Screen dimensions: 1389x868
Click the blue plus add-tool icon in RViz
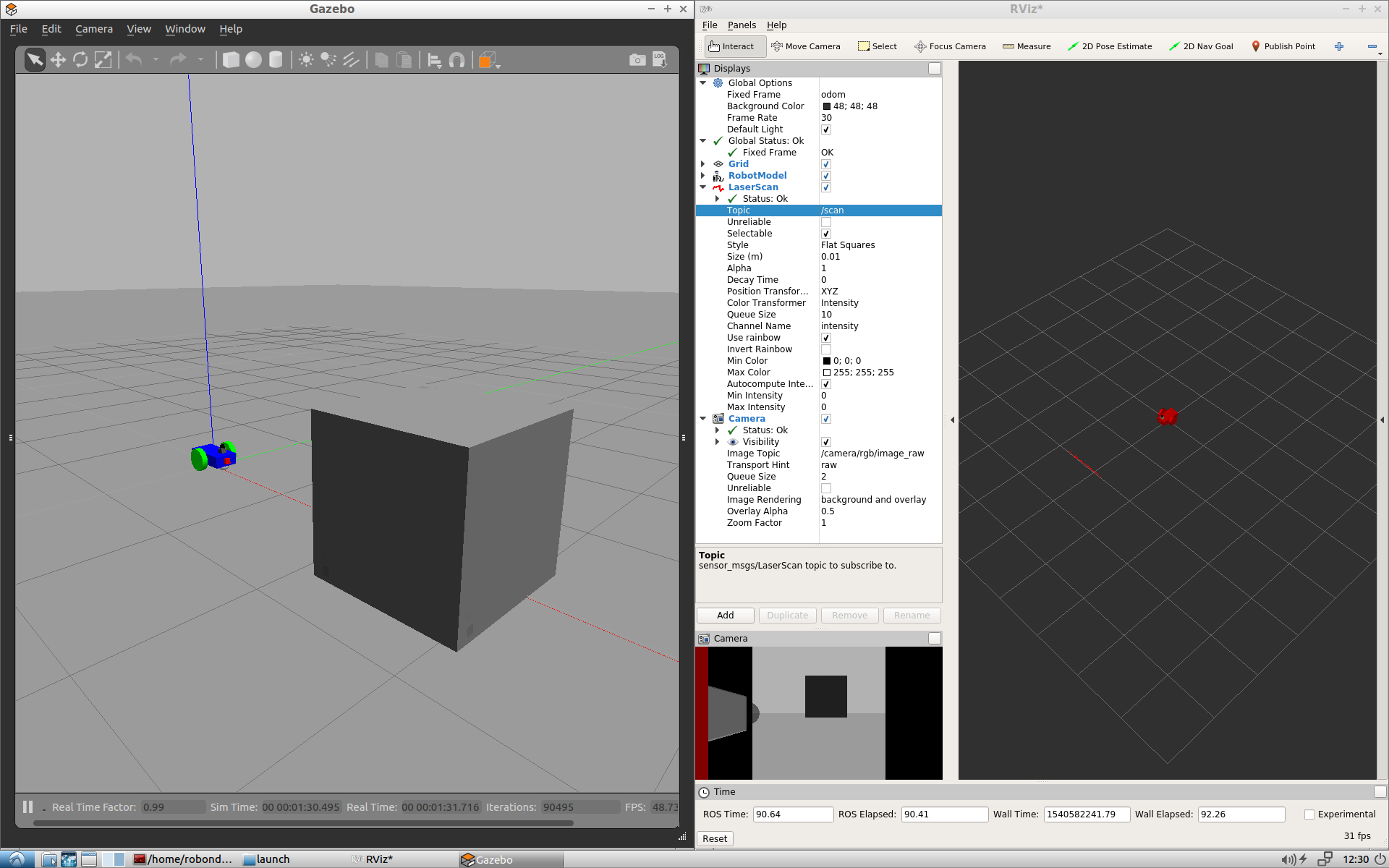coord(1339,46)
